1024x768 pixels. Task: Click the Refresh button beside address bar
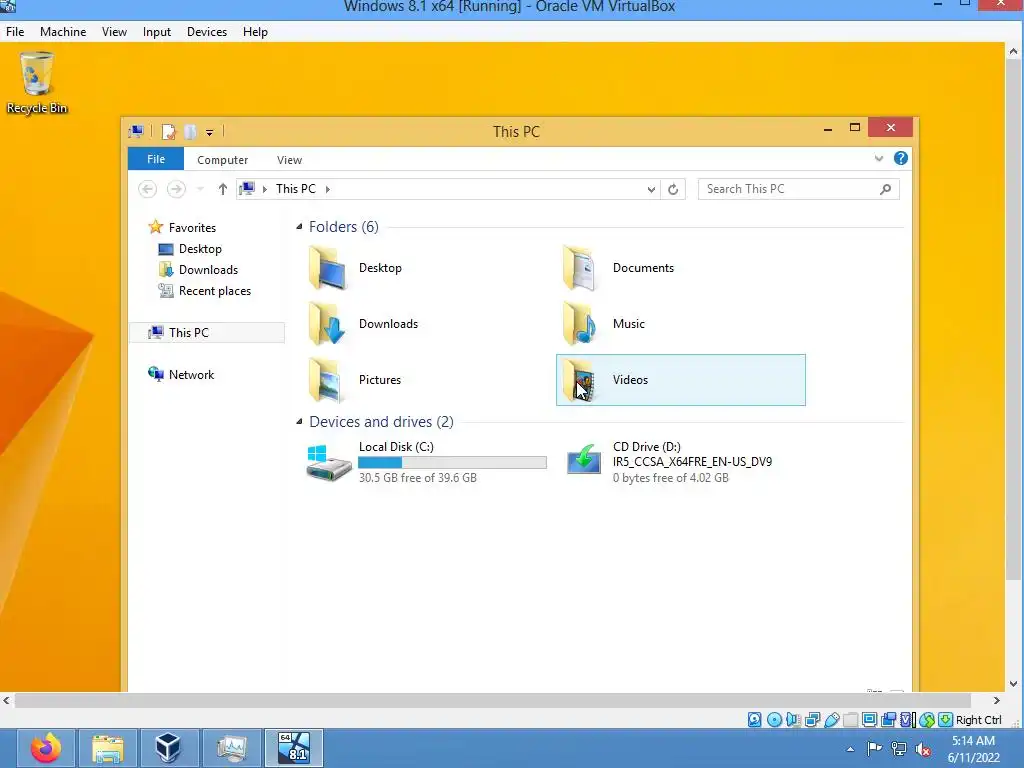tap(673, 189)
